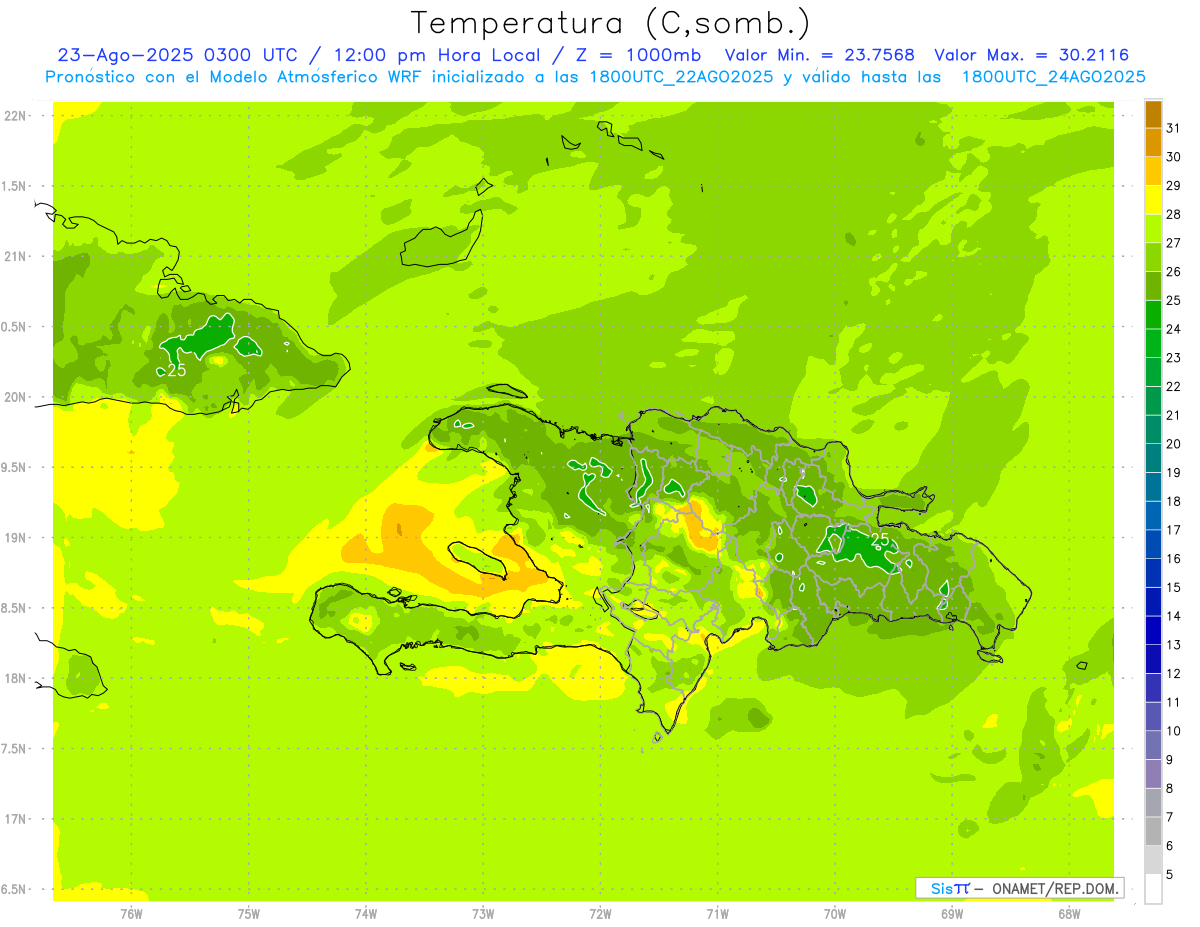Click the "69W" longitude label
The height and width of the screenshot is (927, 1200).
952,913
